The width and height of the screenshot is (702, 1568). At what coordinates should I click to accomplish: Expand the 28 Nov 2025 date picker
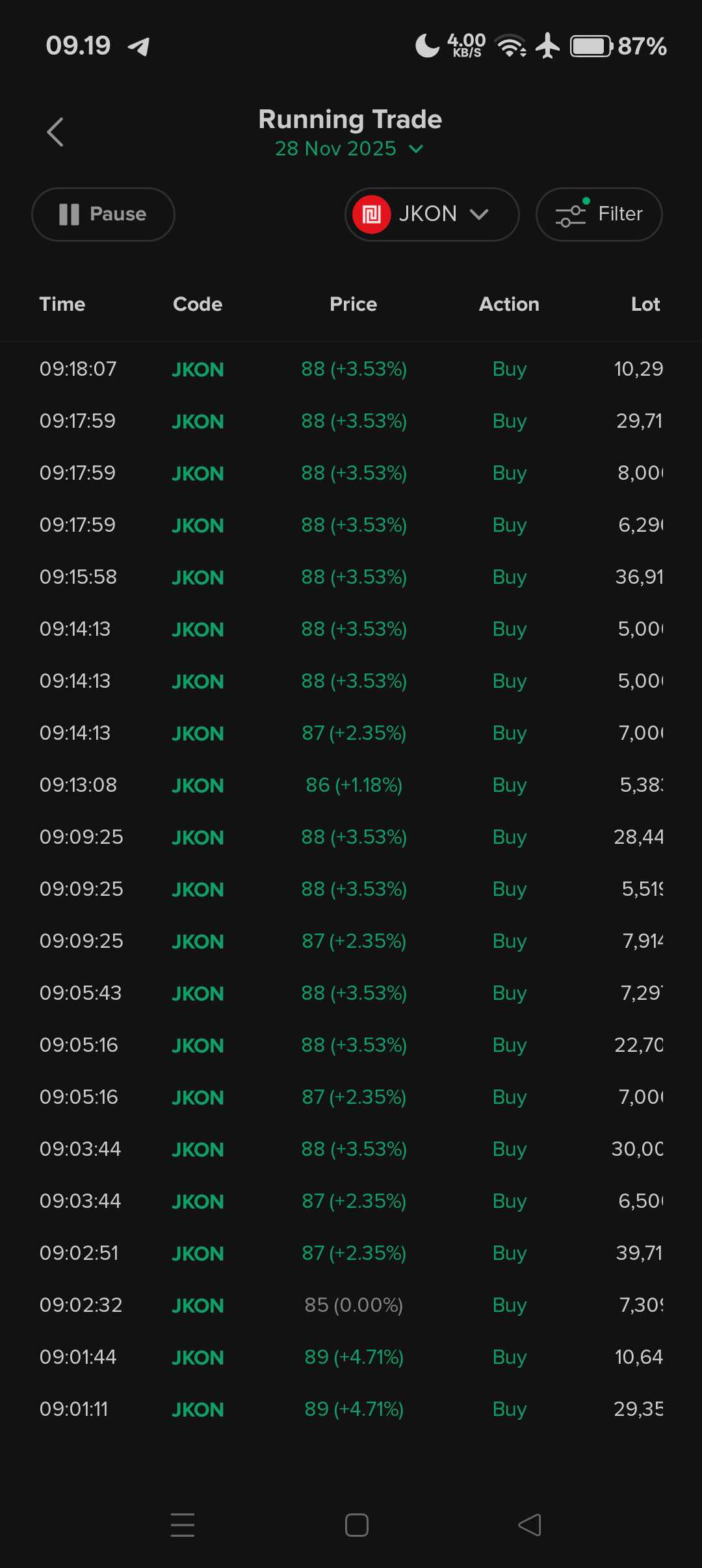[x=336, y=149]
